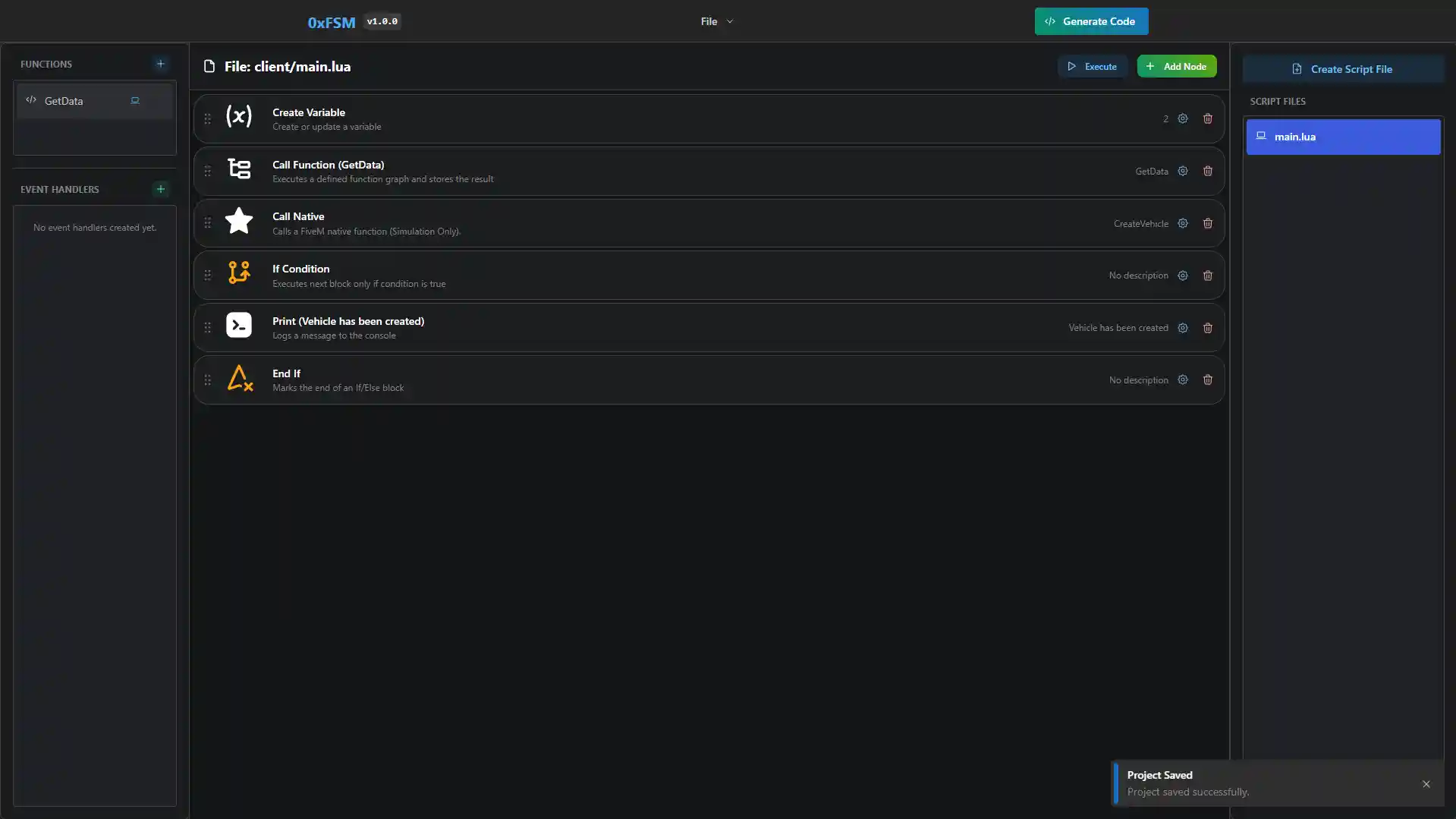The height and width of the screenshot is (819, 1456).
Task: Select main.lua in Script Files panel
Action: coord(1342,137)
